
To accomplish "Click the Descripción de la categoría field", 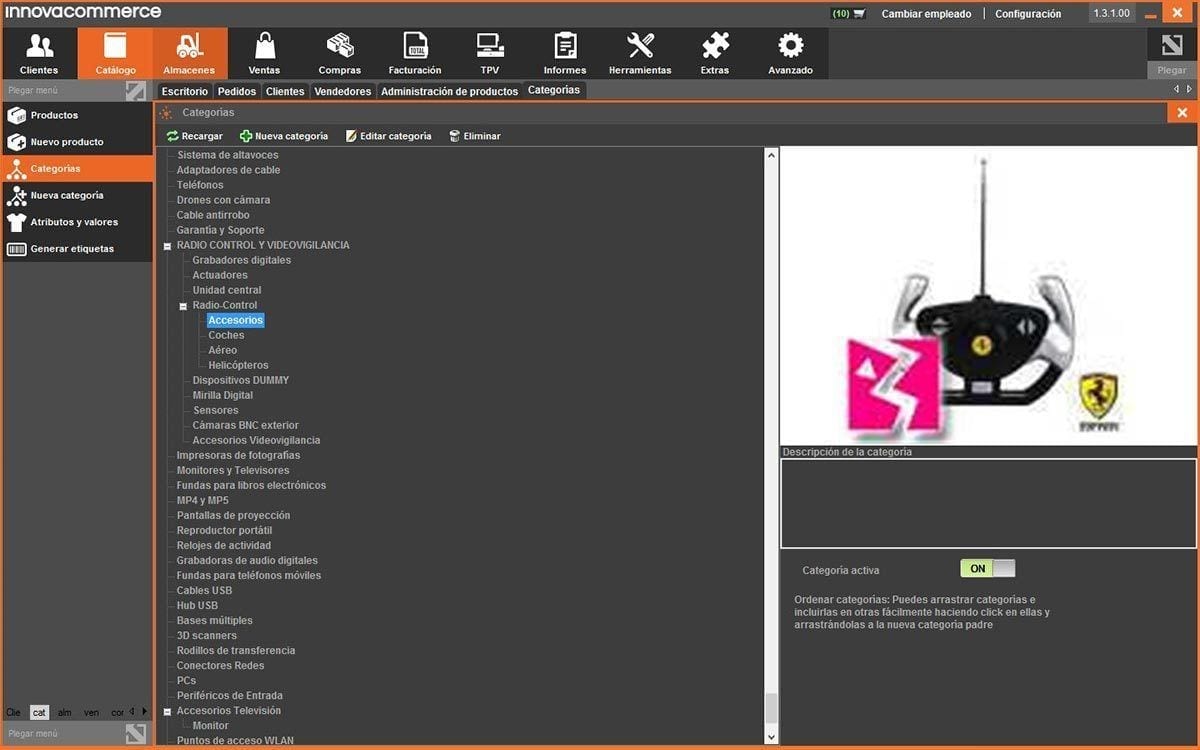I will point(988,503).
